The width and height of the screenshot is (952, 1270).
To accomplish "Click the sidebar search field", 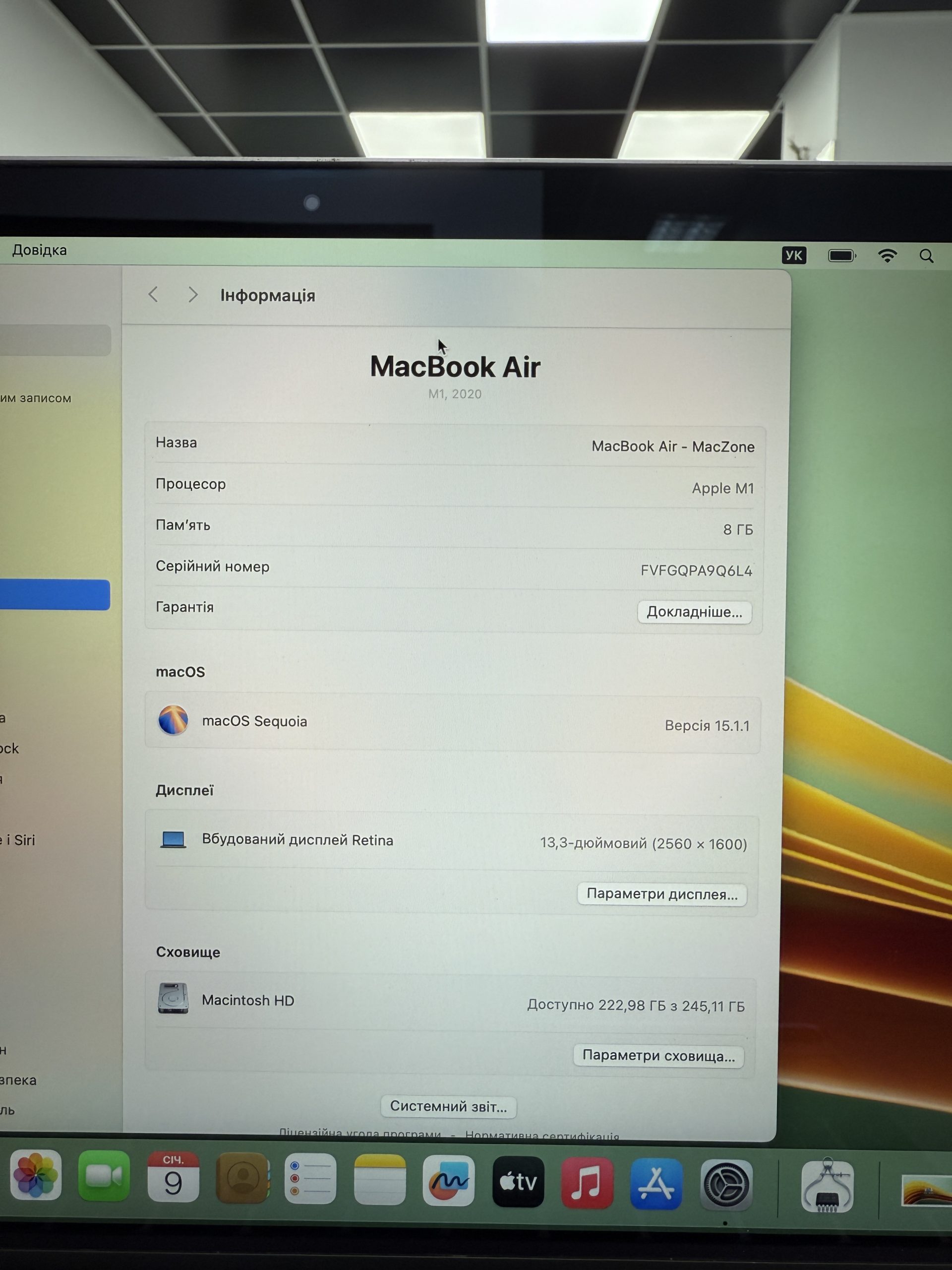I will [x=55, y=340].
